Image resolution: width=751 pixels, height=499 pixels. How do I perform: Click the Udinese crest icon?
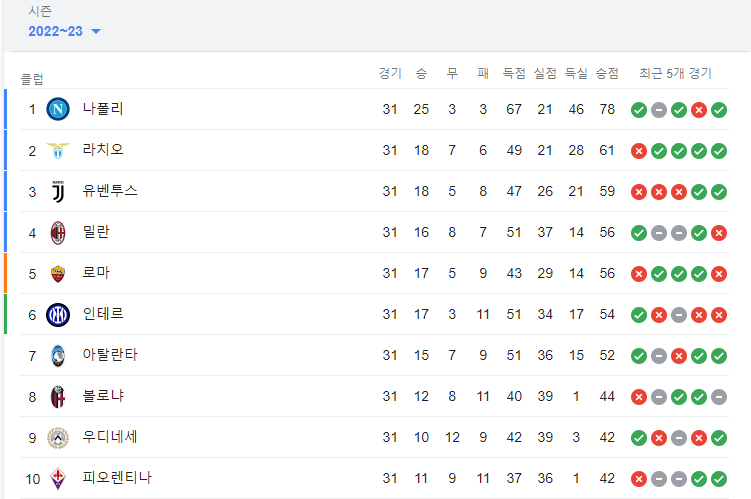(58, 438)
